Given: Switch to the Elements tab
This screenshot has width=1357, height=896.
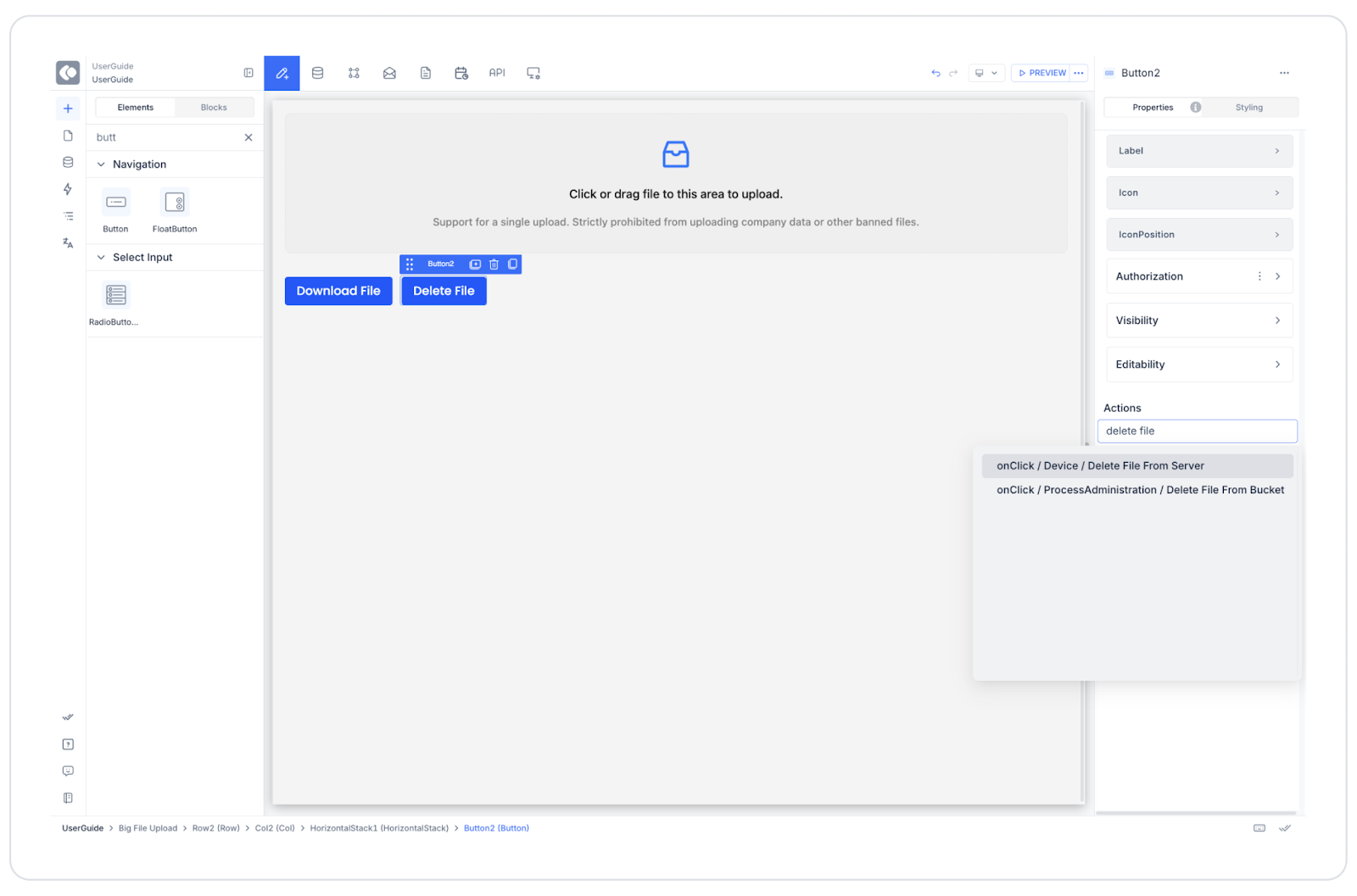Looking at the screenshot, I should [x=136, y=108].
